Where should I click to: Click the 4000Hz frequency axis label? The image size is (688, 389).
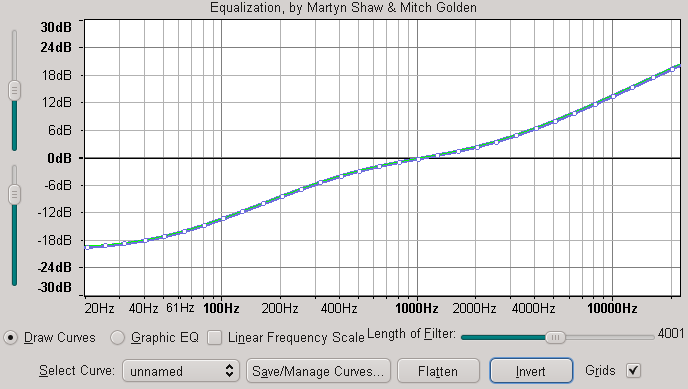point(533,308)
